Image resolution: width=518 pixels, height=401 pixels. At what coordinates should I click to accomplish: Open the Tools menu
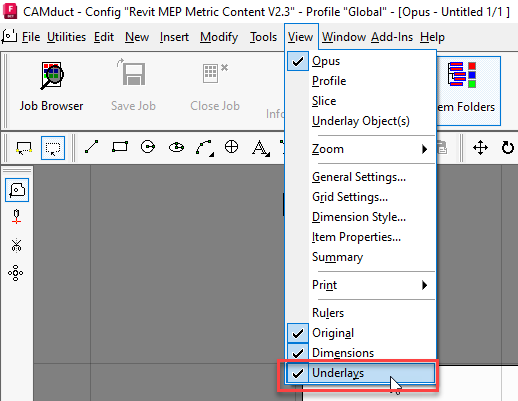[x=263, y=37]
